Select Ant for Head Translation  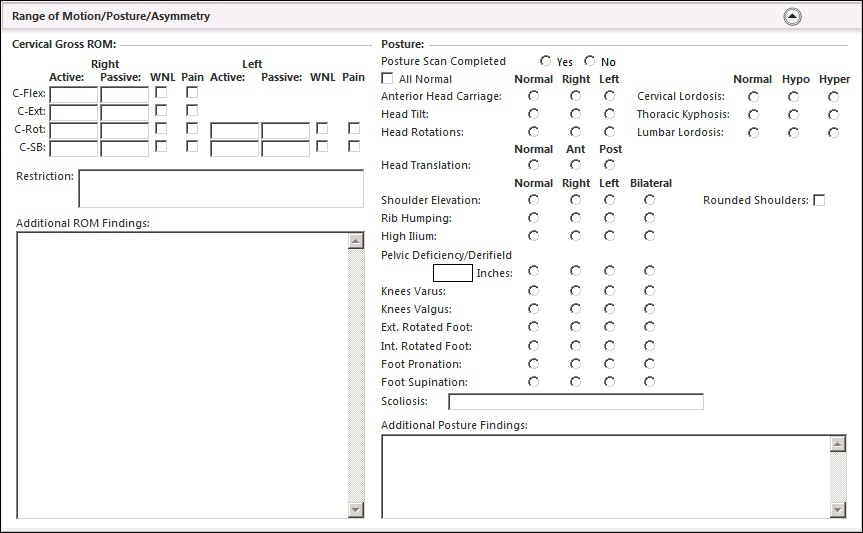575,165
